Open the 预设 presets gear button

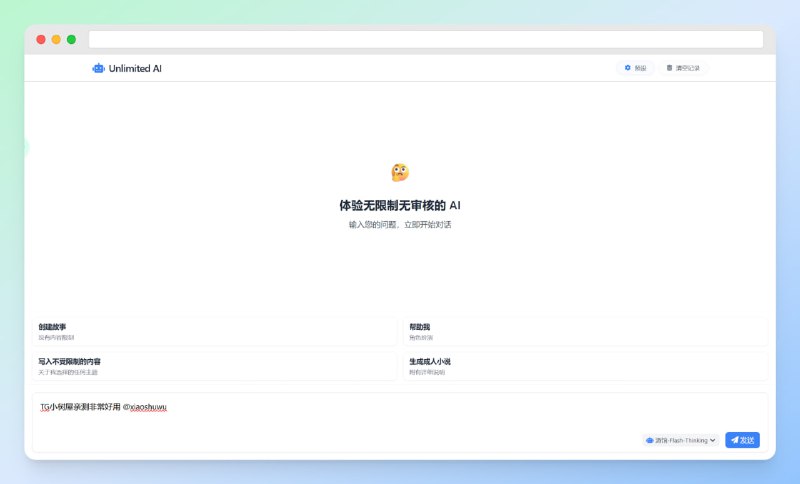coord(635,68)
